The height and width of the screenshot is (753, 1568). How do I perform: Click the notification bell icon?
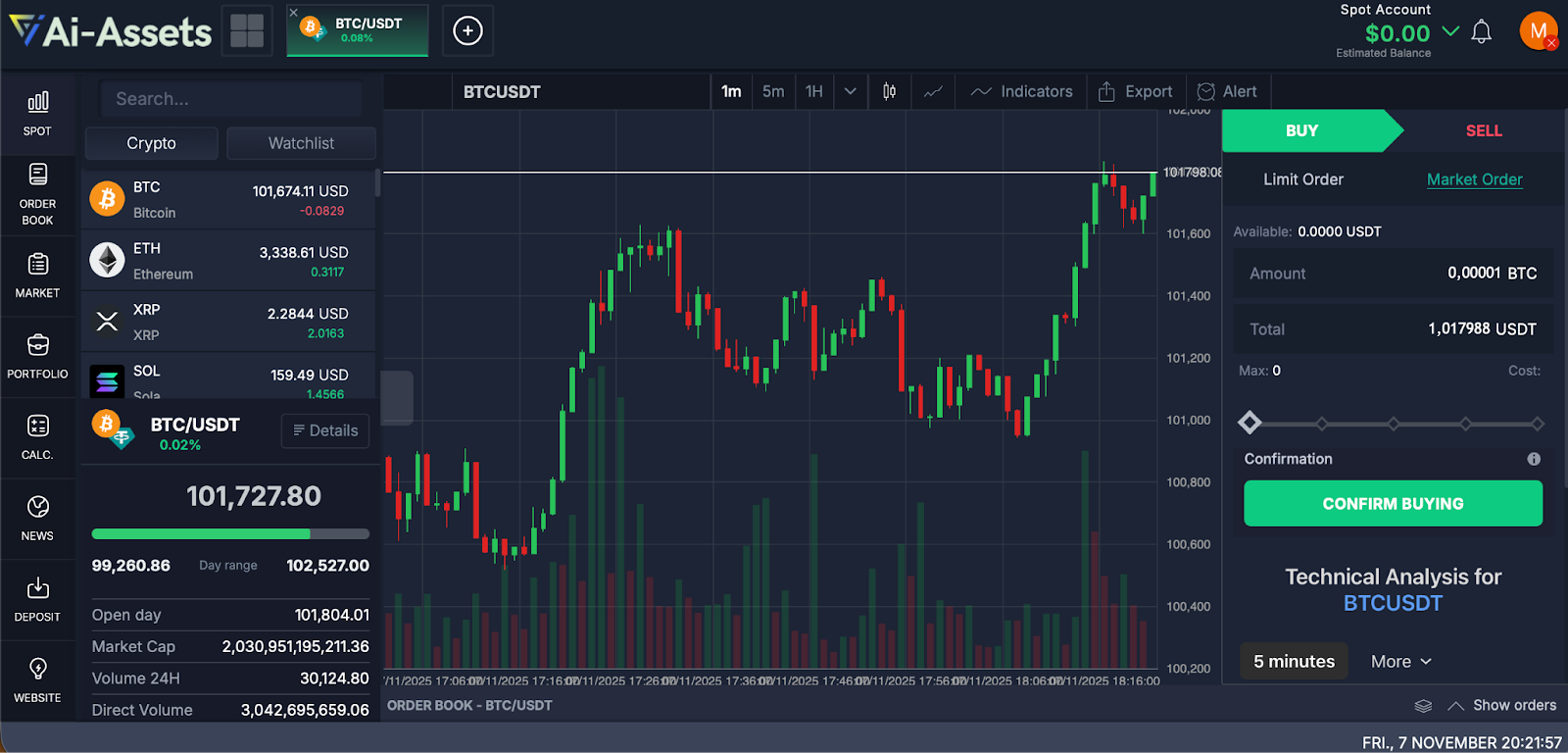1482,32
